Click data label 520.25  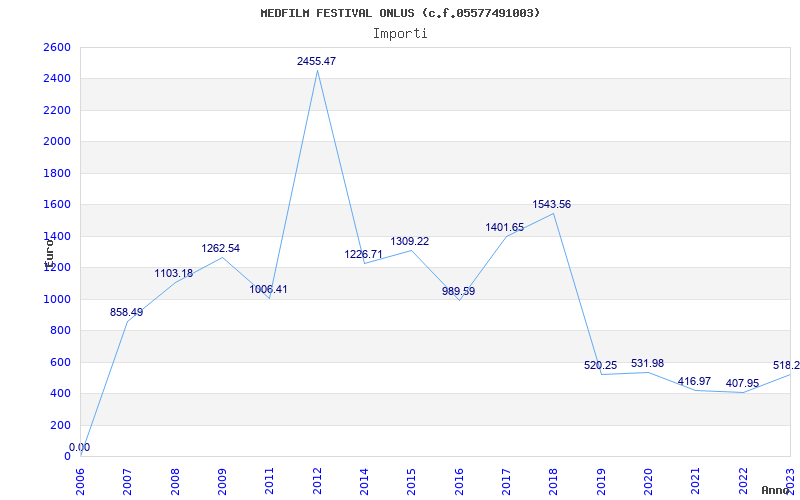[601, 365]
